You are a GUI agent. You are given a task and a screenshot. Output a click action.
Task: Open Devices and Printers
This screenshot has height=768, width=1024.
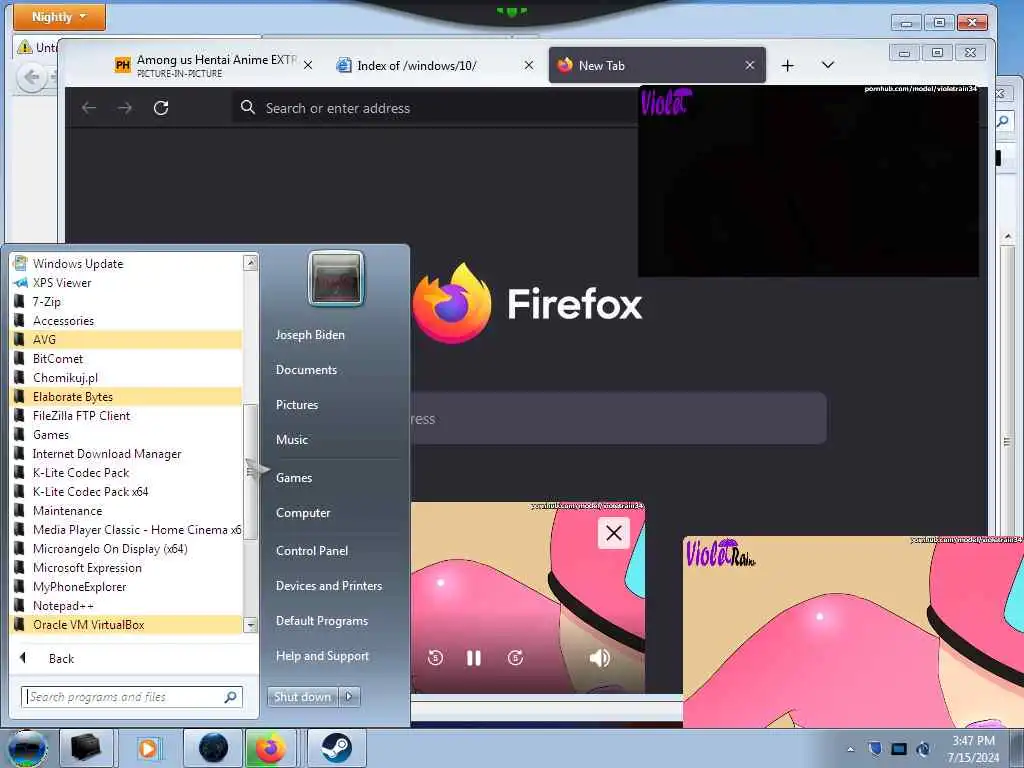pyautogui.click(x=329, y=586)
